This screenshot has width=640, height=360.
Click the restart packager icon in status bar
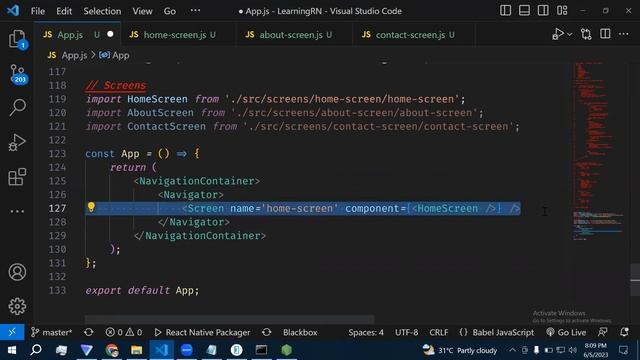tap(267, 332)
